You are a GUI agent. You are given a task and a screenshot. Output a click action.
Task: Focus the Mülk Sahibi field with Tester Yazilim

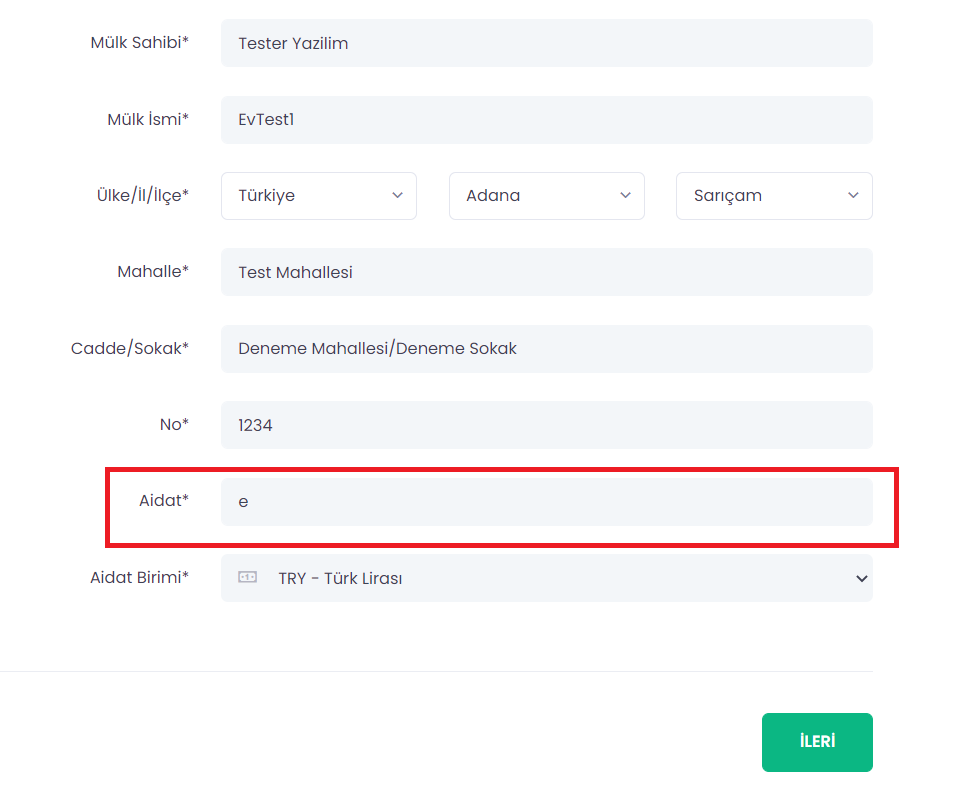click(546, 43)
